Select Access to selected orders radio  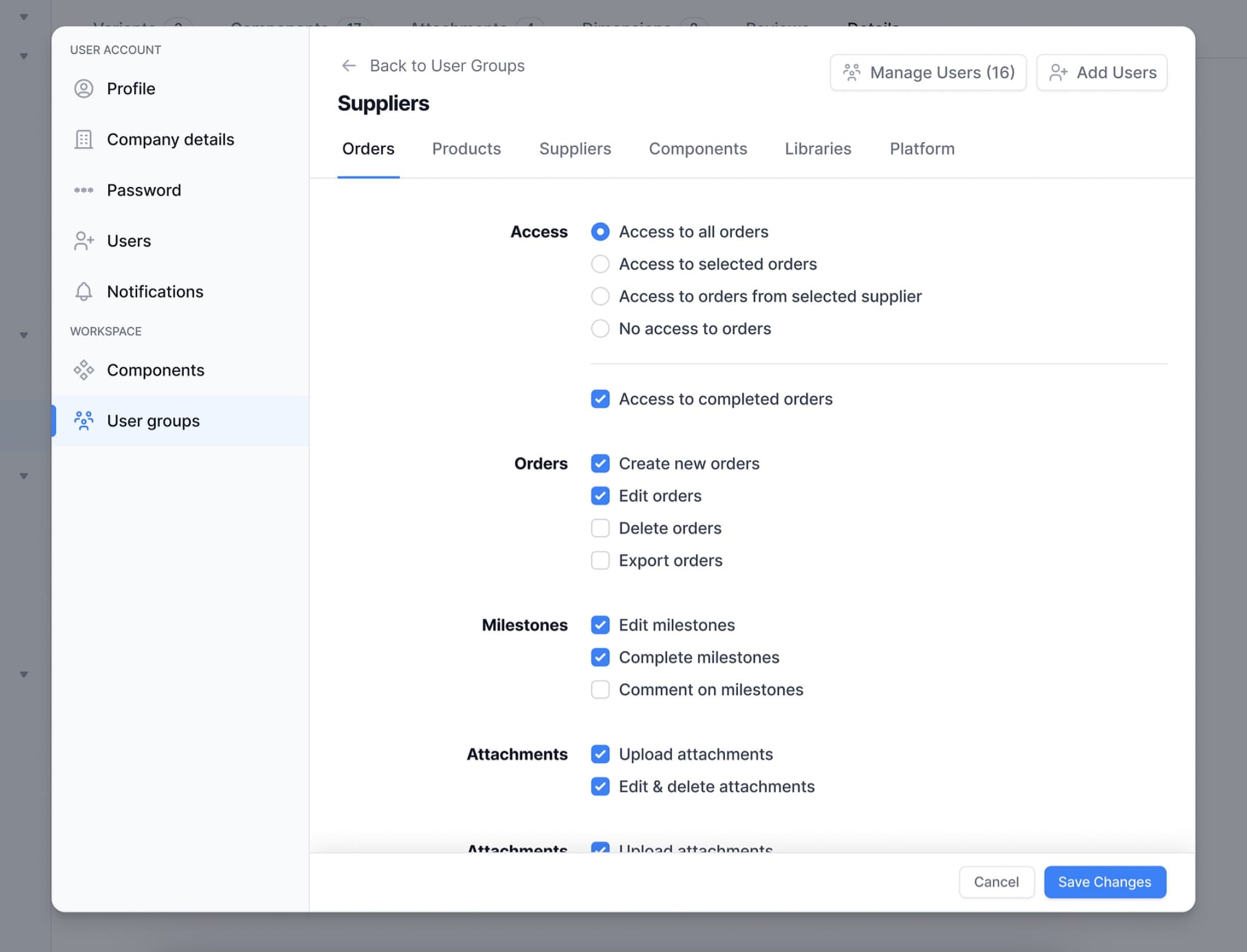click(600, 264)
